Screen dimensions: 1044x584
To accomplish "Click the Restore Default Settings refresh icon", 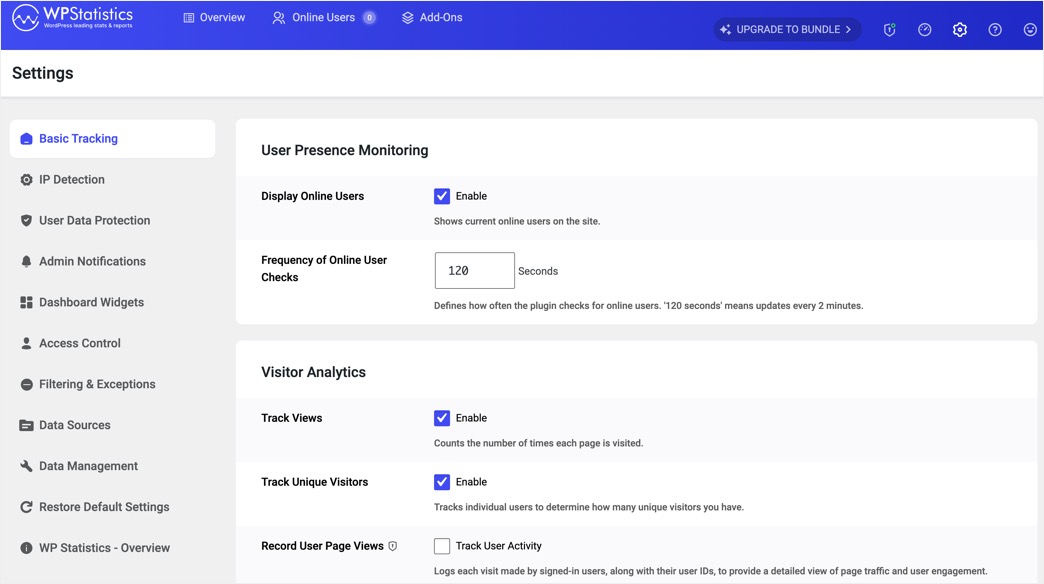I will 26,507.
